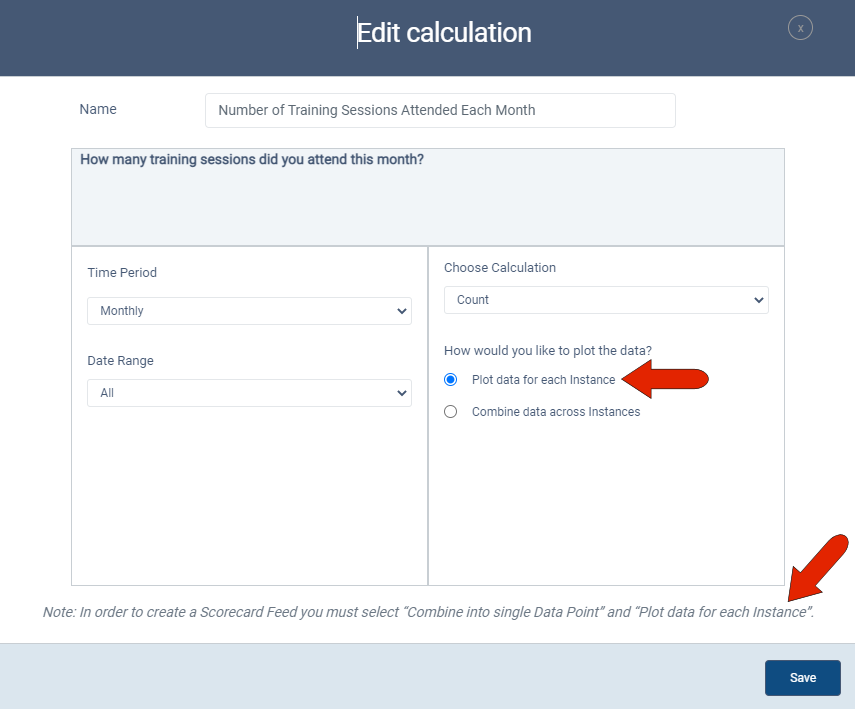855x709 pixels.
Task: Expand the Date Range dropdown
Action: 249,393
